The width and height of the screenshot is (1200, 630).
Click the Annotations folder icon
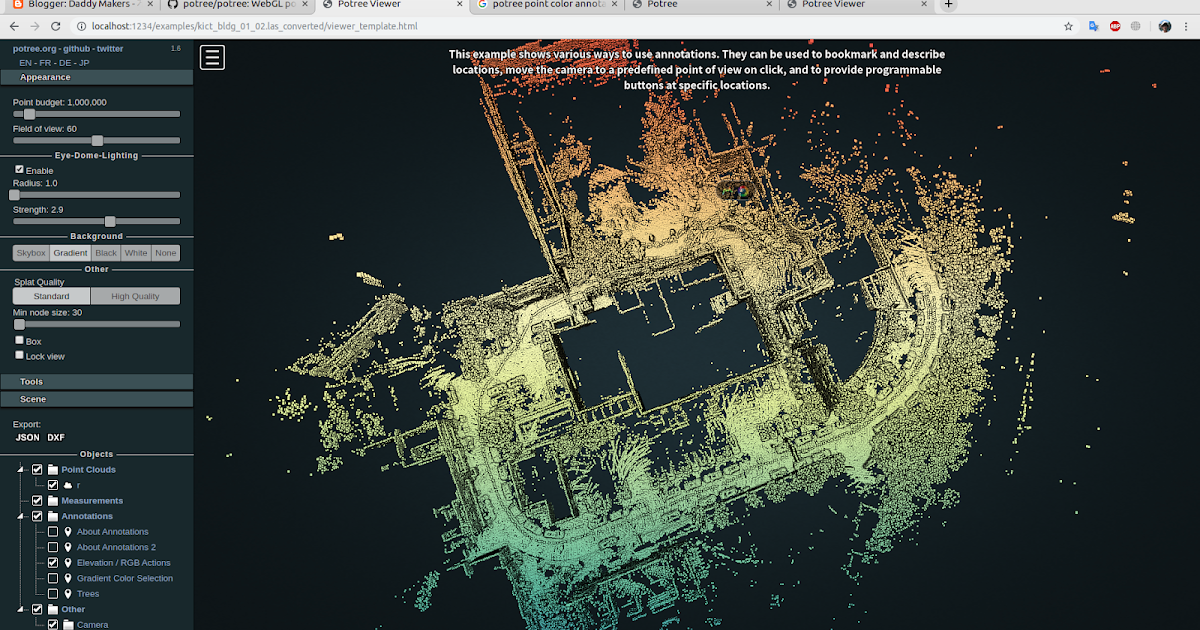tap(53, 516)
